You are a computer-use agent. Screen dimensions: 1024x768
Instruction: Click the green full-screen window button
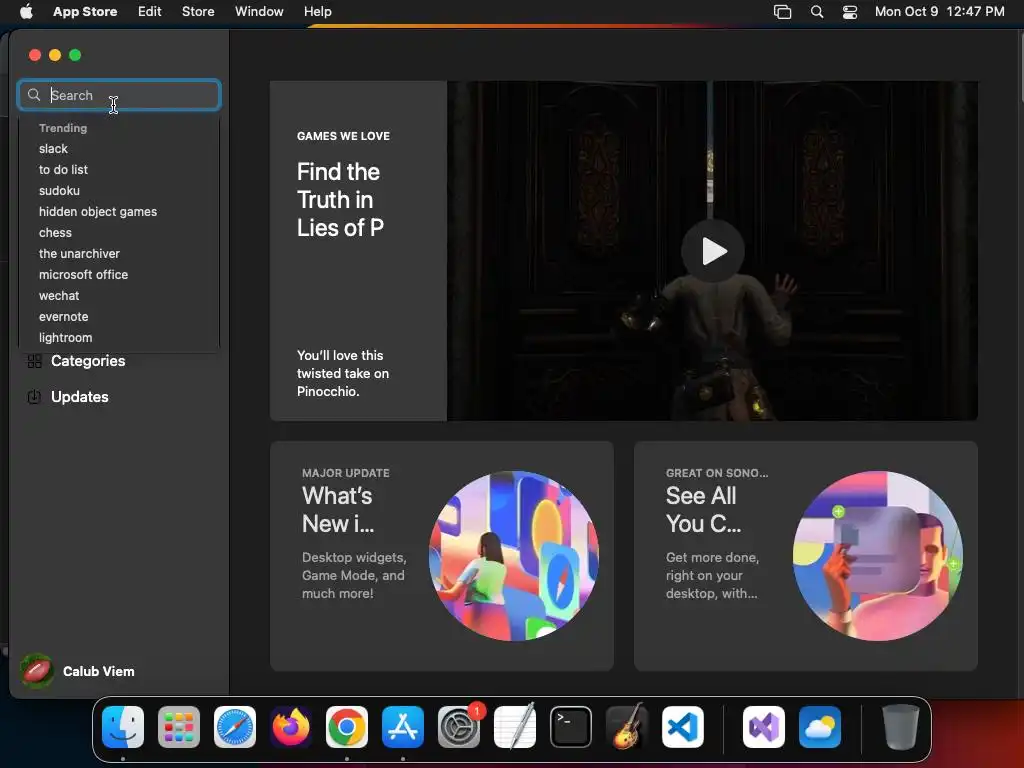(75, 55)
